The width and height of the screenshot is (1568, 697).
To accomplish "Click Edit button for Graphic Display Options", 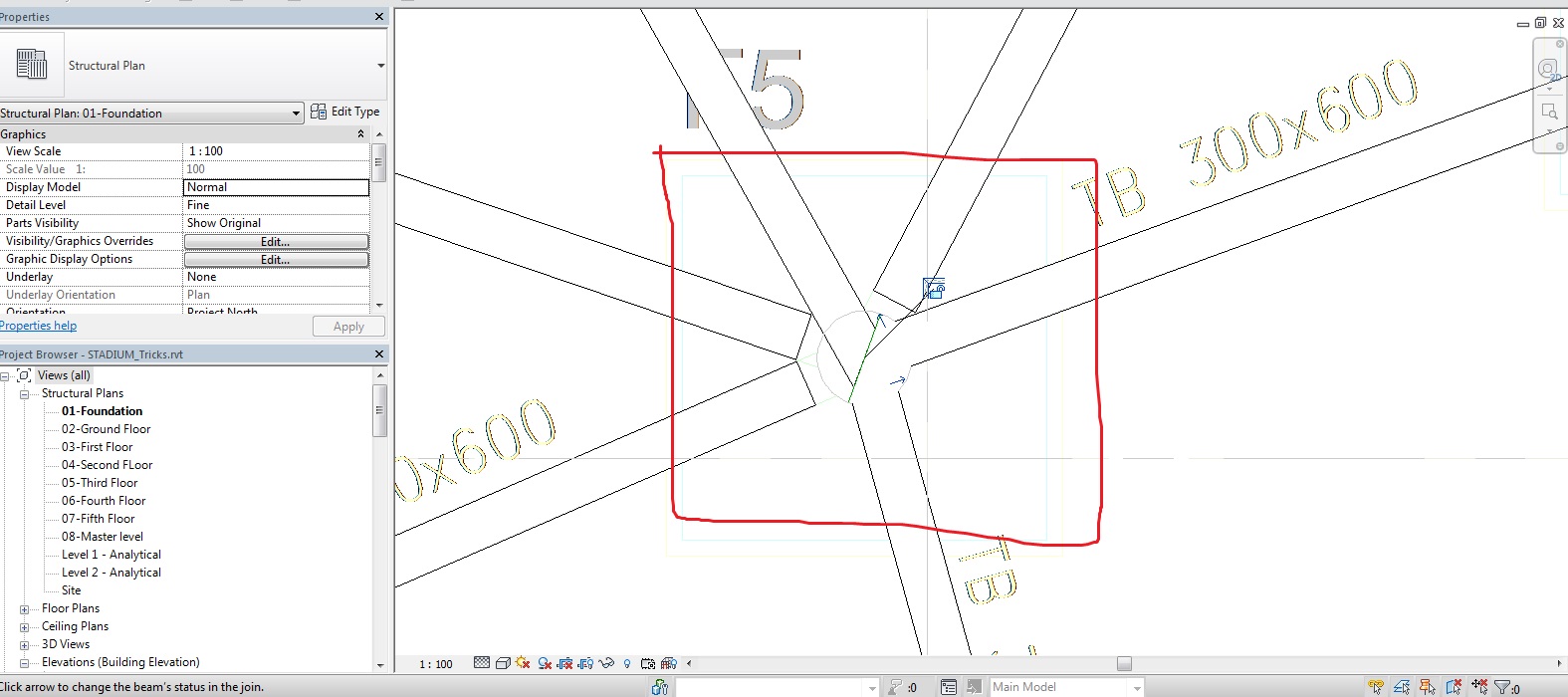I will coord(276,259).
